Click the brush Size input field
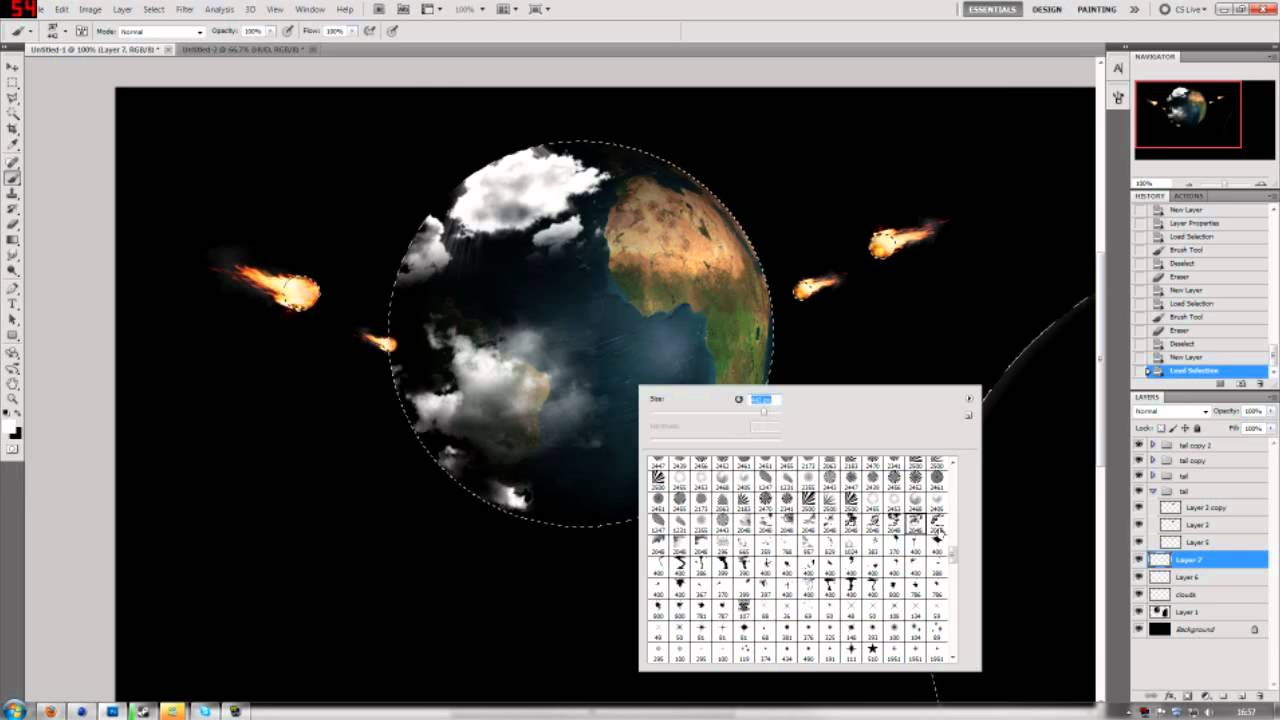1280x720 pixels. tap(765, 399)
